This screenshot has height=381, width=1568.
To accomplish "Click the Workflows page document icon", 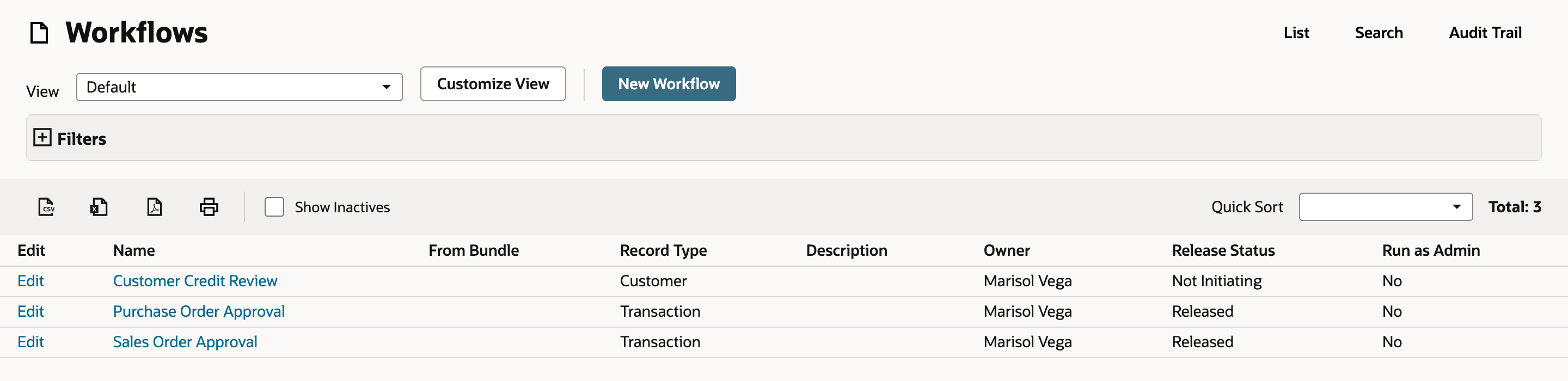I will (x=40, y=32).
